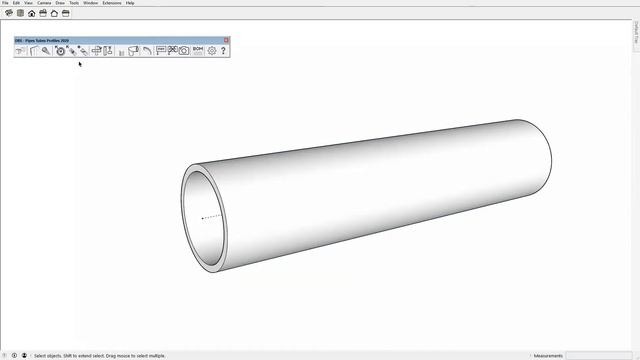Image resolution: width=640 pixels, height=360 pixels.
Task: Click the scissors cut icon in DBS toolbar
Action: (x=172, y=51)
